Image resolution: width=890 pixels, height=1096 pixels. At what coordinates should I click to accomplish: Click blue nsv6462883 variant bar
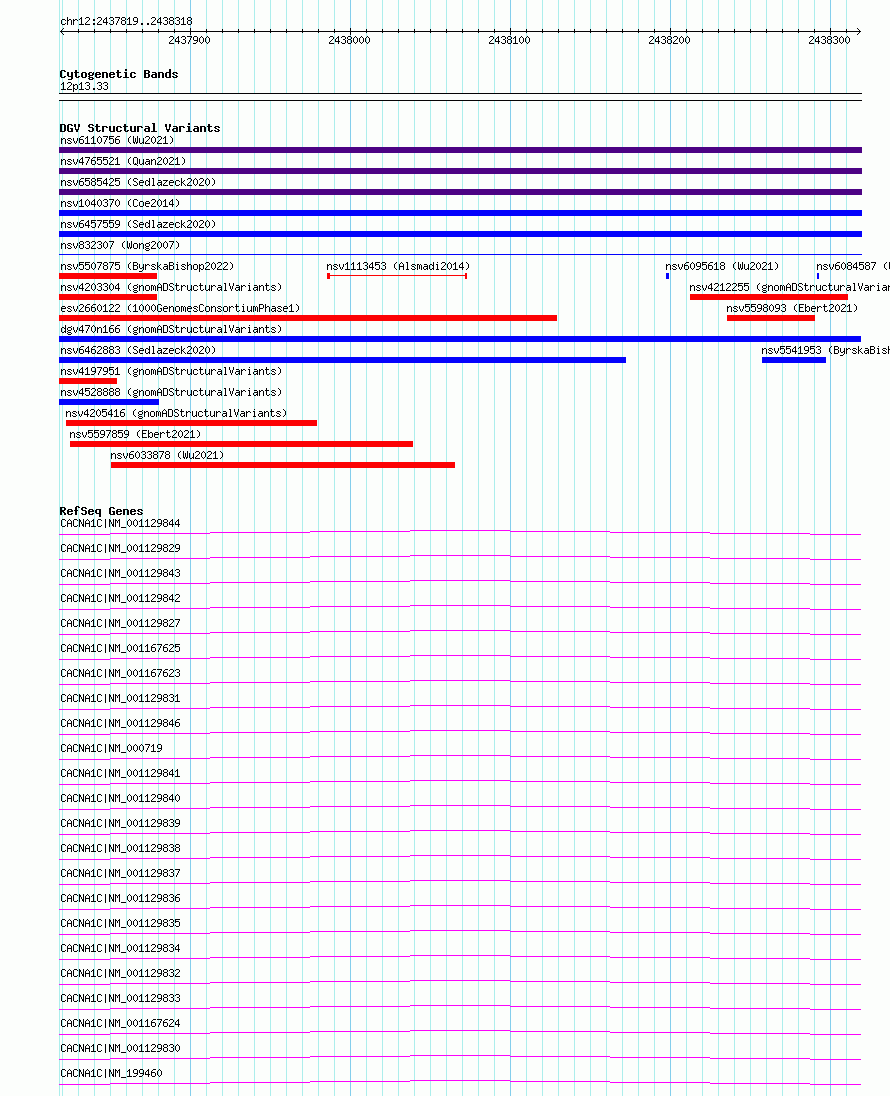pos(343,360)
